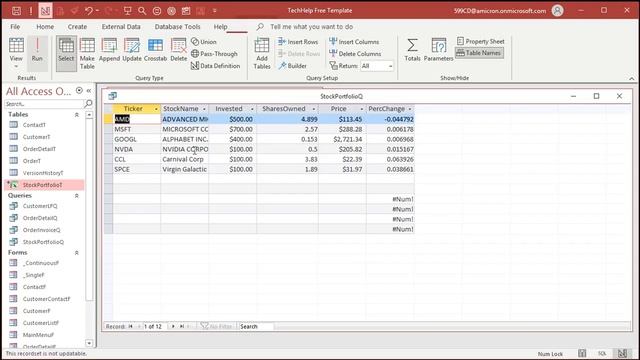Viewport: 640px width, 360px height.
Task: Open the MainMenuF form in the navigation pane
Action: click(38, 335)
